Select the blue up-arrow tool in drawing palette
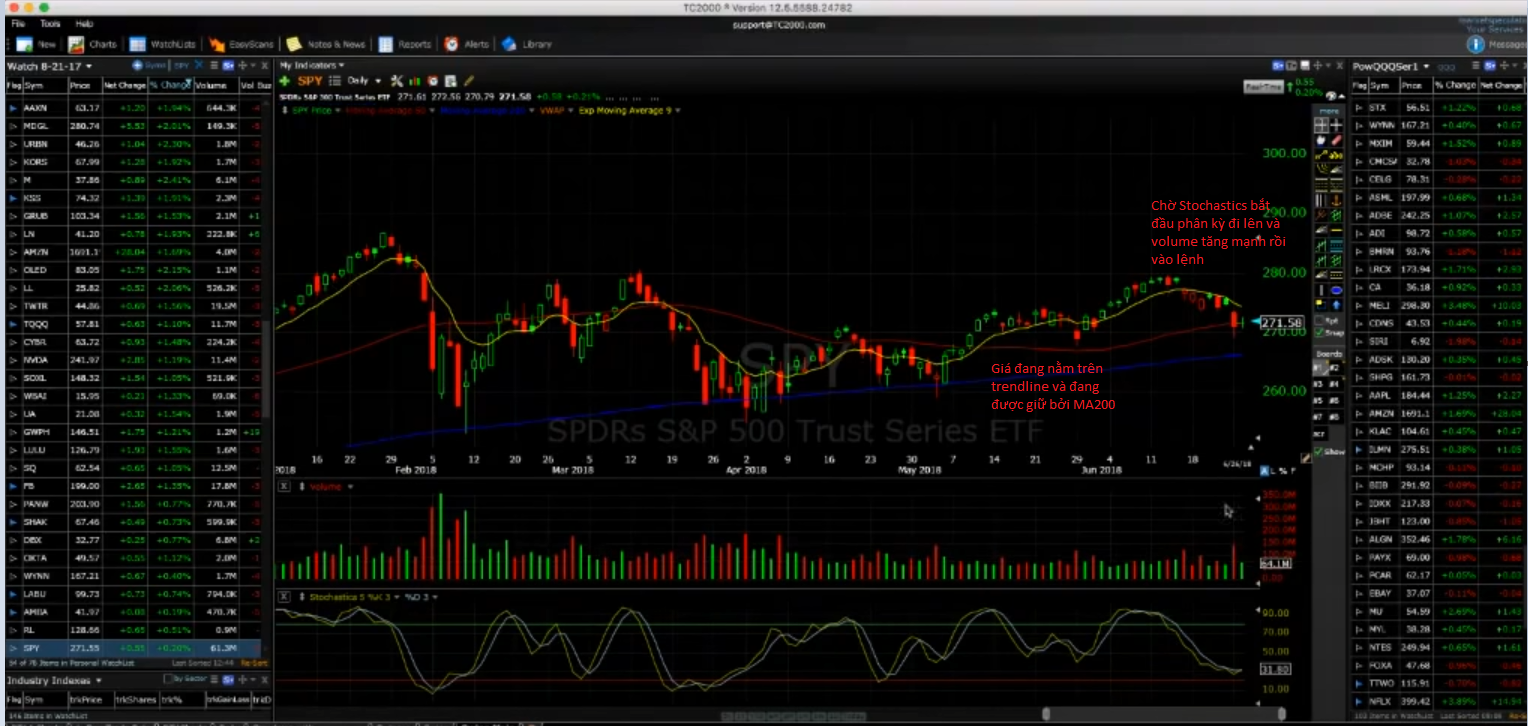Screen dimensions: 1528x726 click(x=1335, y=303)
